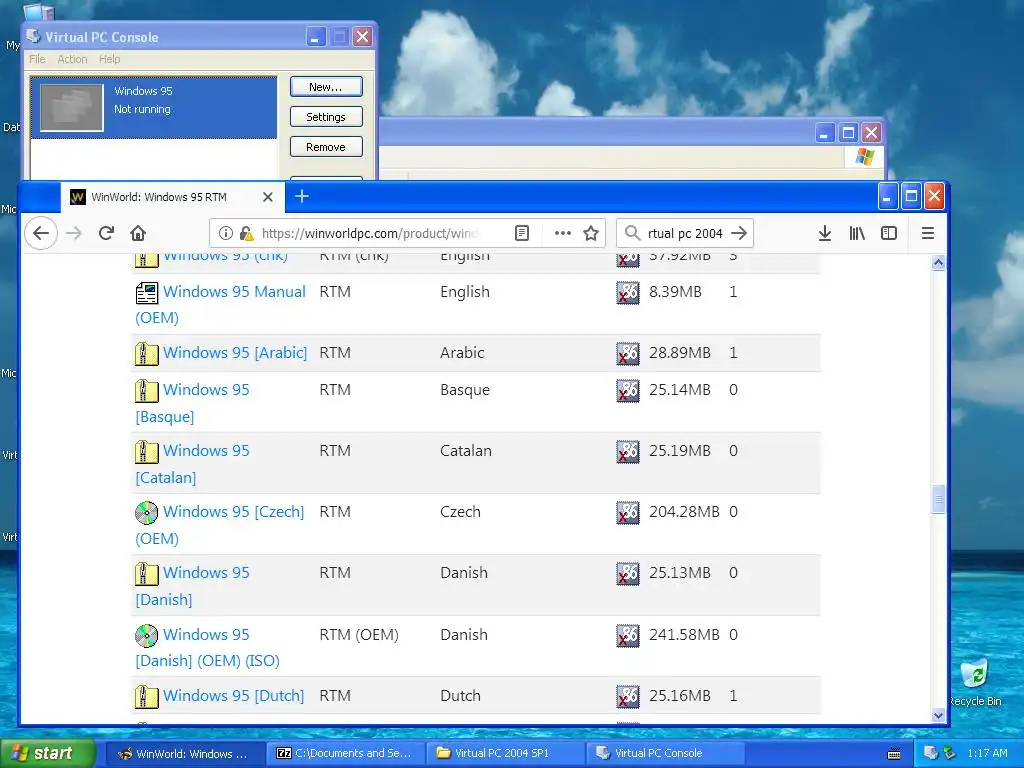
Task: Switch to WinWorld taskbar button
Action: coord(185,753)
